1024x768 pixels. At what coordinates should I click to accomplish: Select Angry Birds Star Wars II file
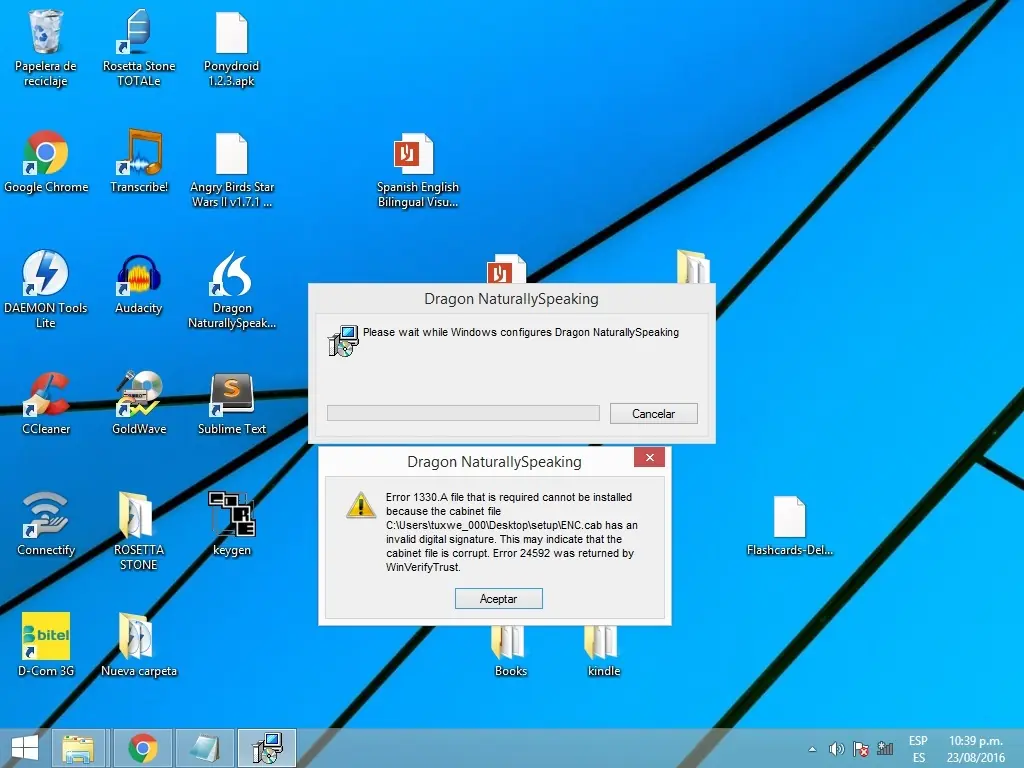231,170
